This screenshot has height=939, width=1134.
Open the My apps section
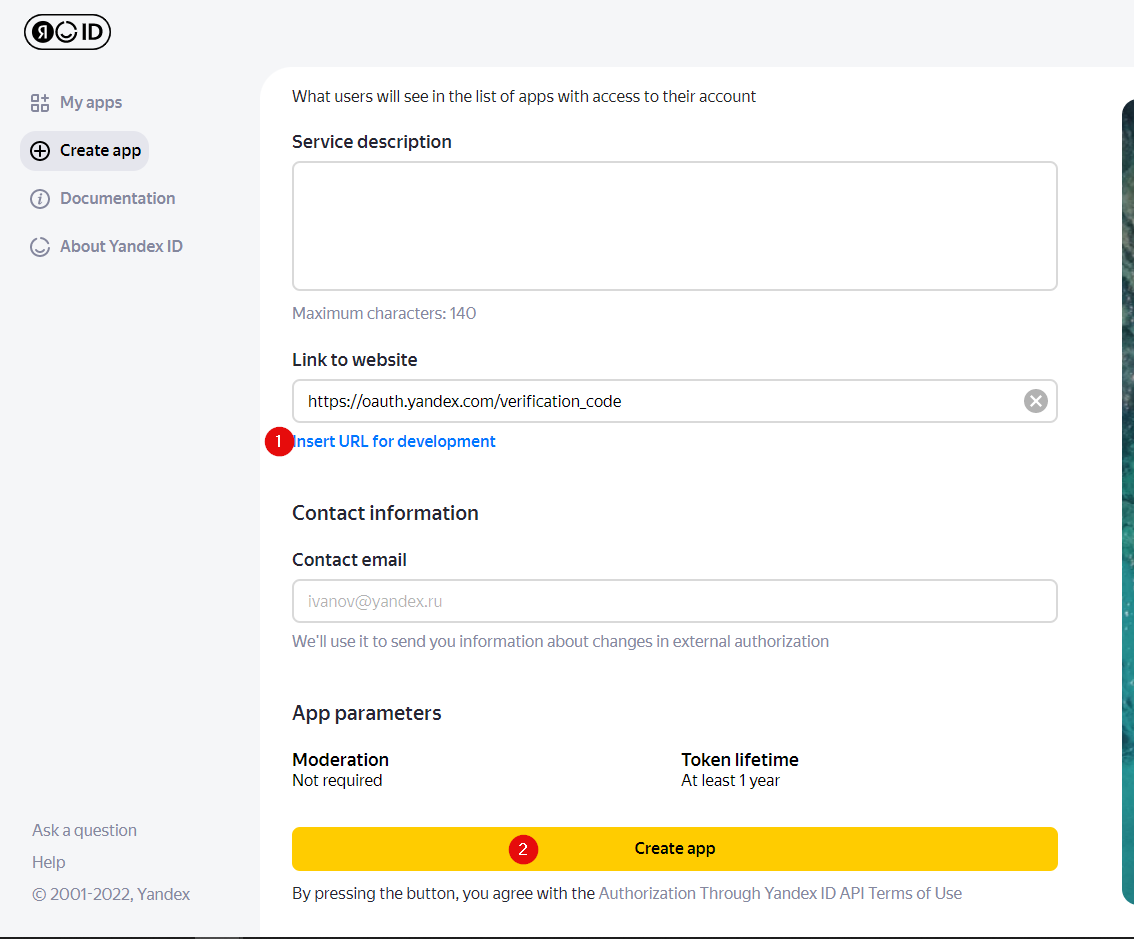[92, 102]
